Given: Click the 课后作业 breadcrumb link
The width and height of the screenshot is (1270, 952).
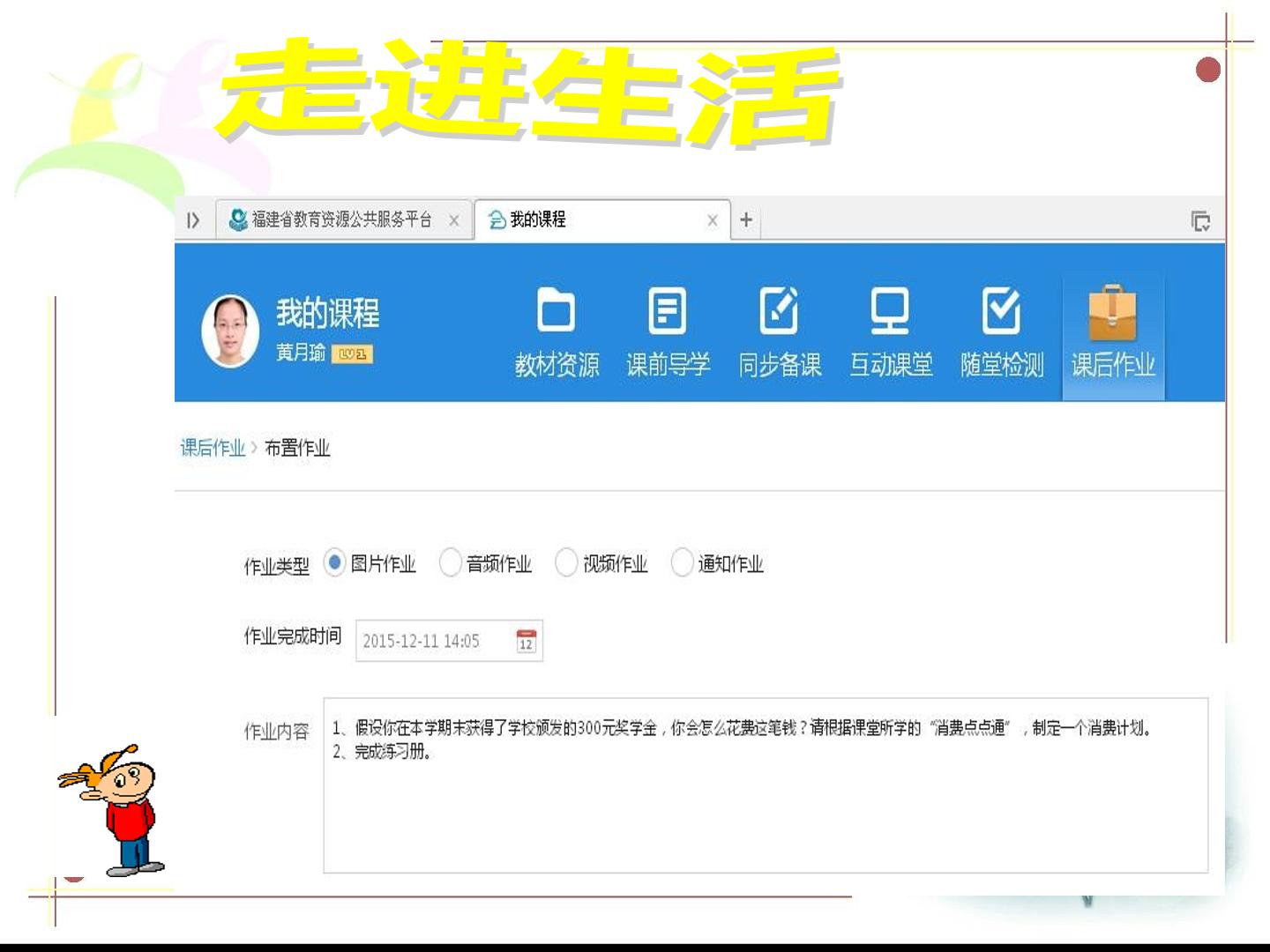Looking at the screenshot, I should point(213,448).
